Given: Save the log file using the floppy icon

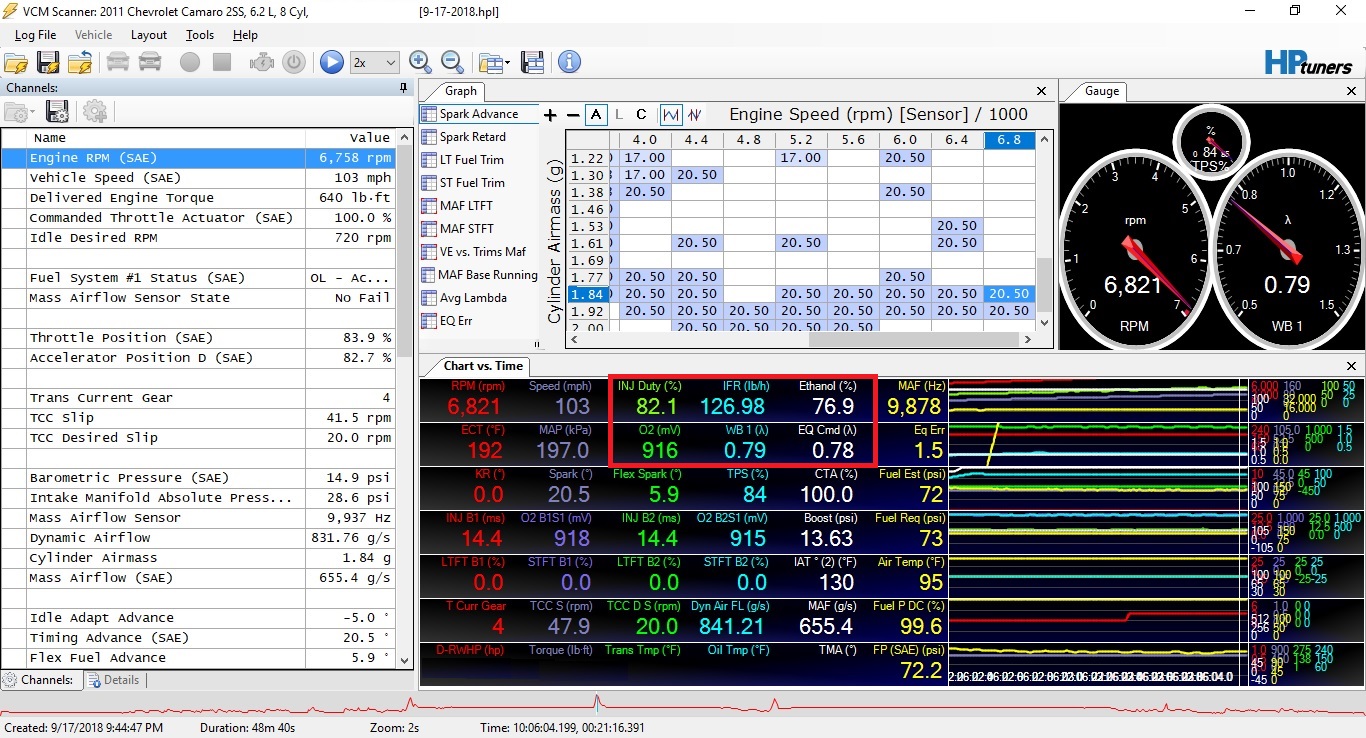Looking at the screenshot, I should 48,62.
